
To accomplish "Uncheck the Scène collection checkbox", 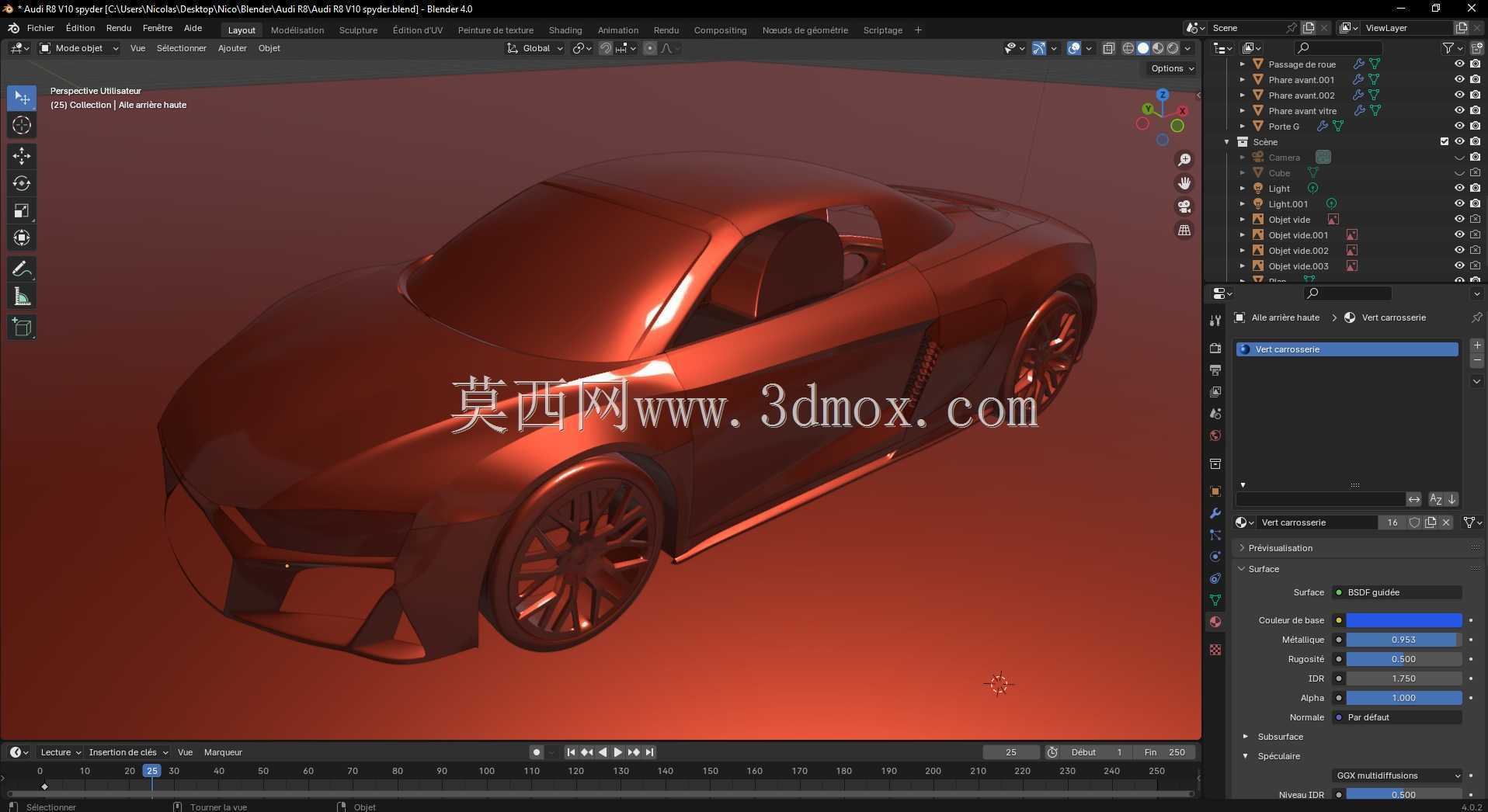I will [1445, 142].
